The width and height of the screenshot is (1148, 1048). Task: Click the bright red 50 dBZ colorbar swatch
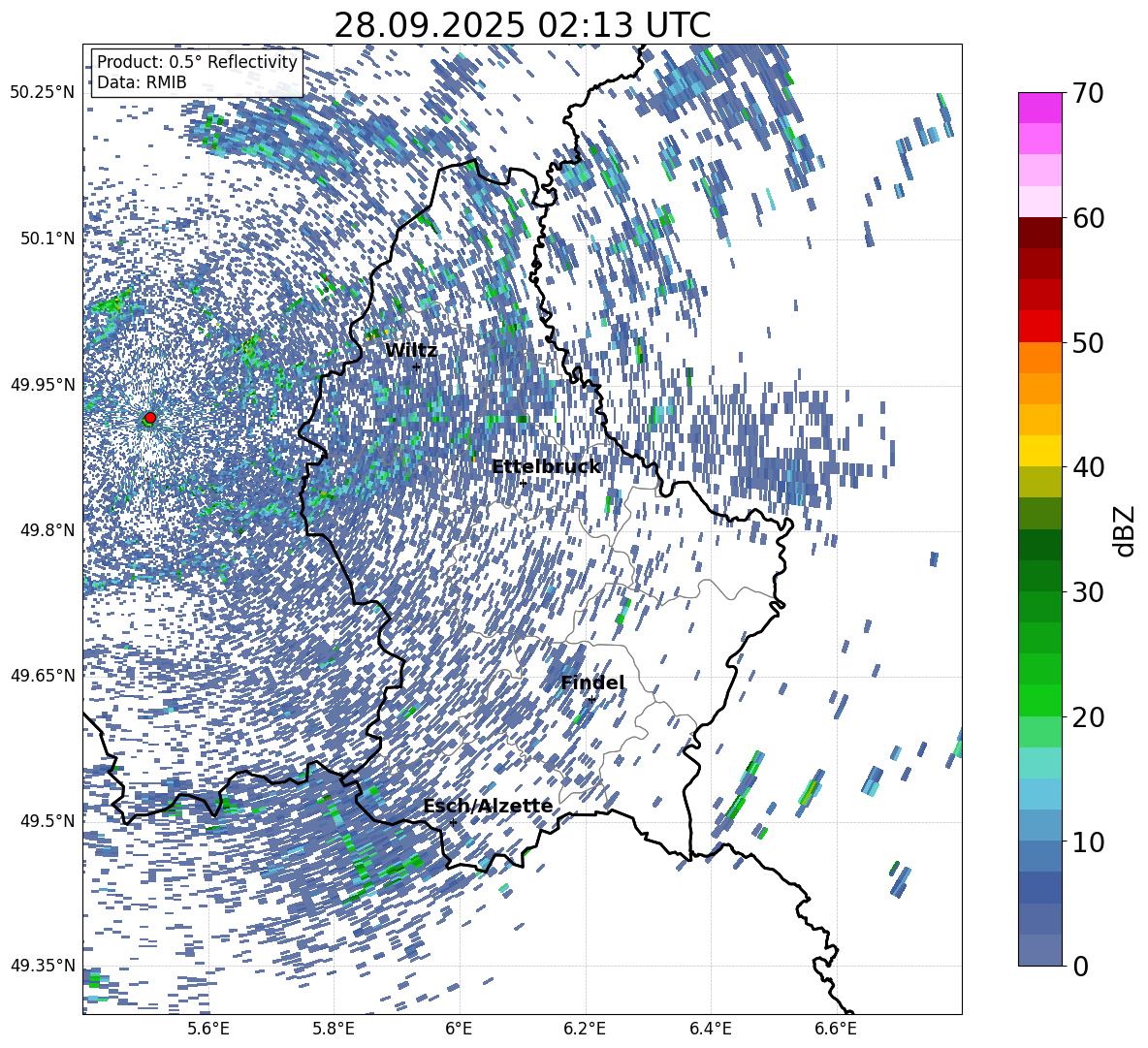tap(1039, 327)
